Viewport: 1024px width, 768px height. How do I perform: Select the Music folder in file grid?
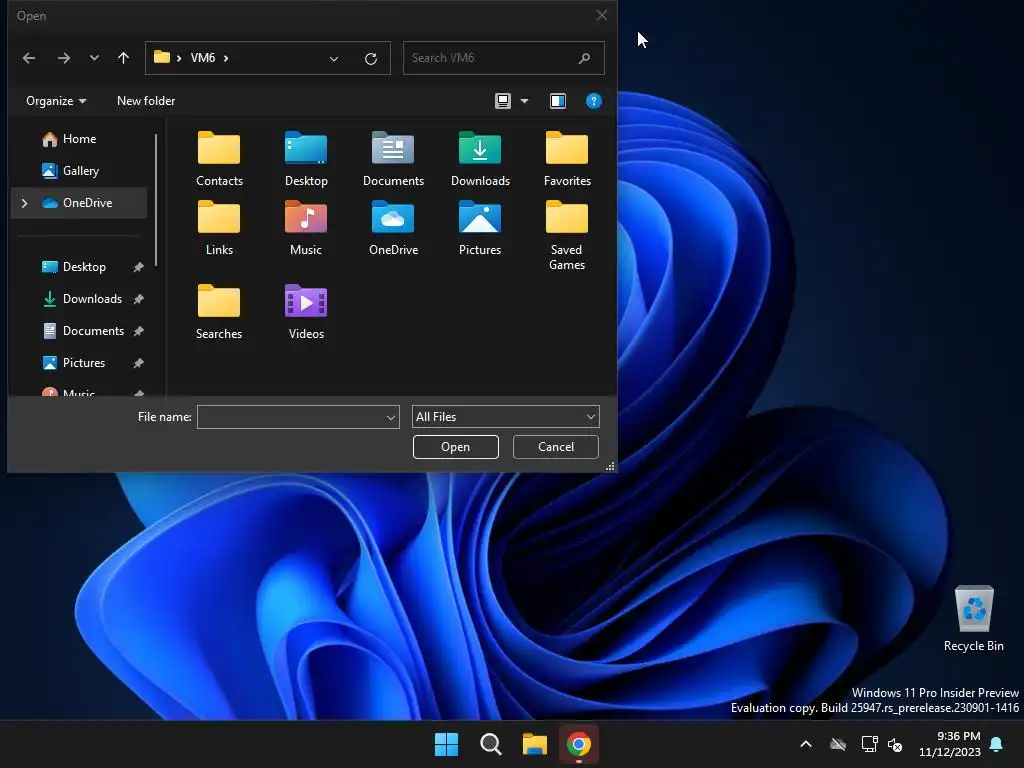[306, 229]
